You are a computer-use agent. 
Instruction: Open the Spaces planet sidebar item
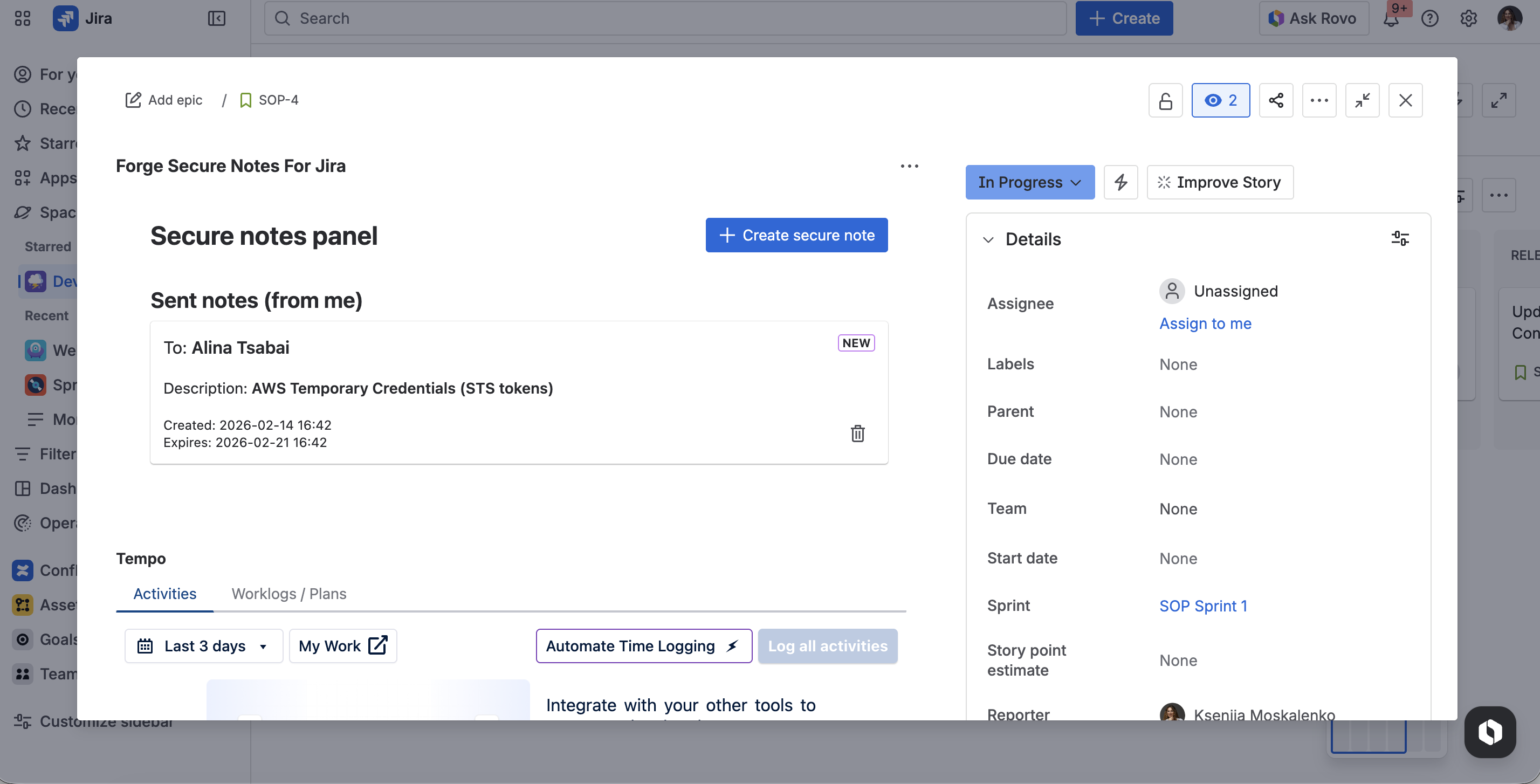coord(45,213)
